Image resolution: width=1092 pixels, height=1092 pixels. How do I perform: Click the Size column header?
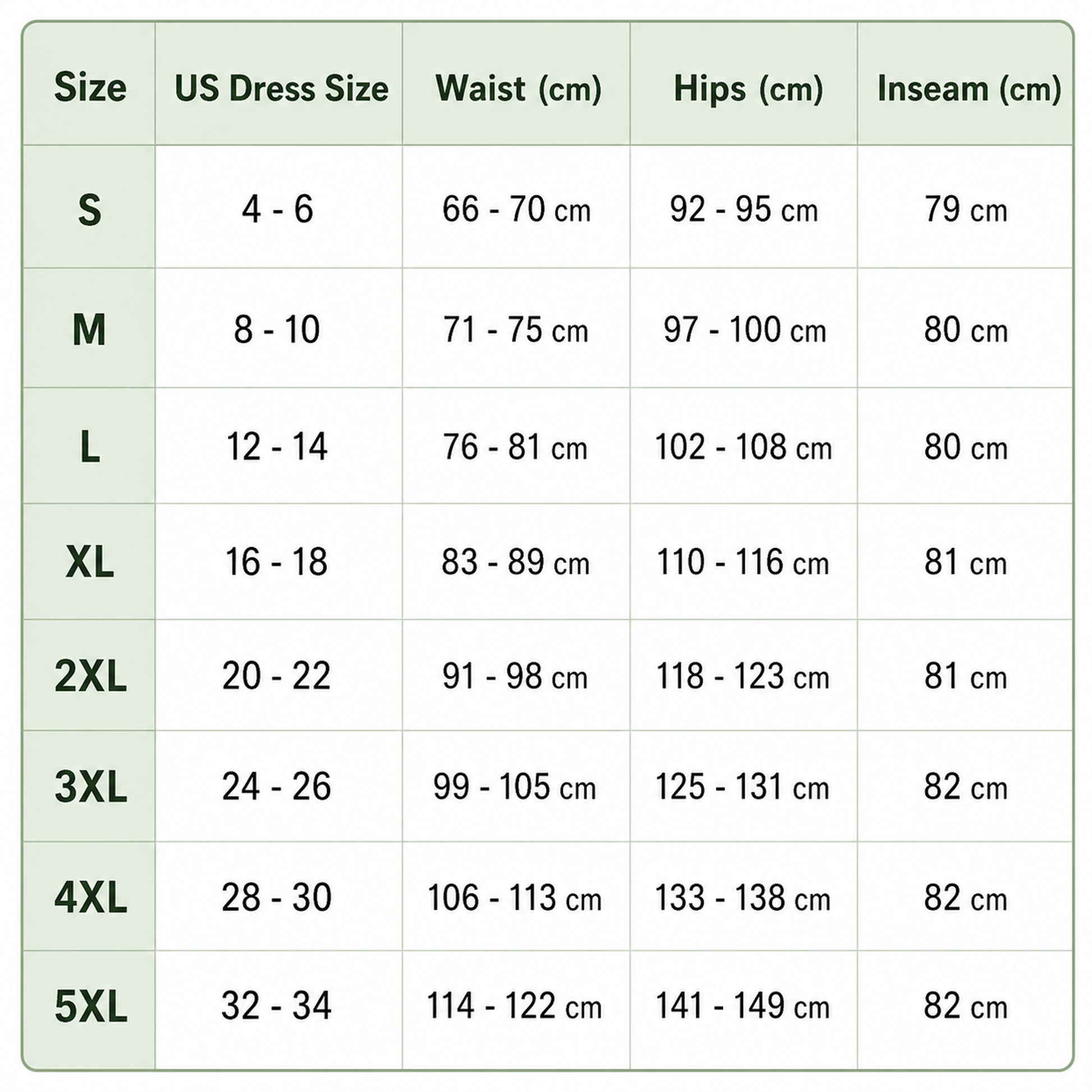[90, 88]
